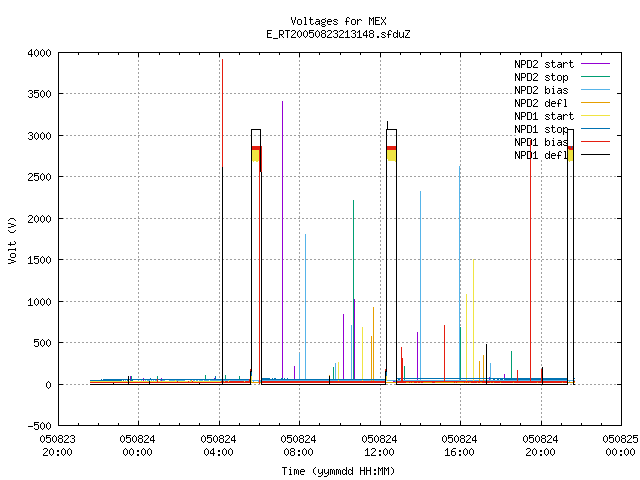Click the 500 y-axis tick label

(42, 343)
